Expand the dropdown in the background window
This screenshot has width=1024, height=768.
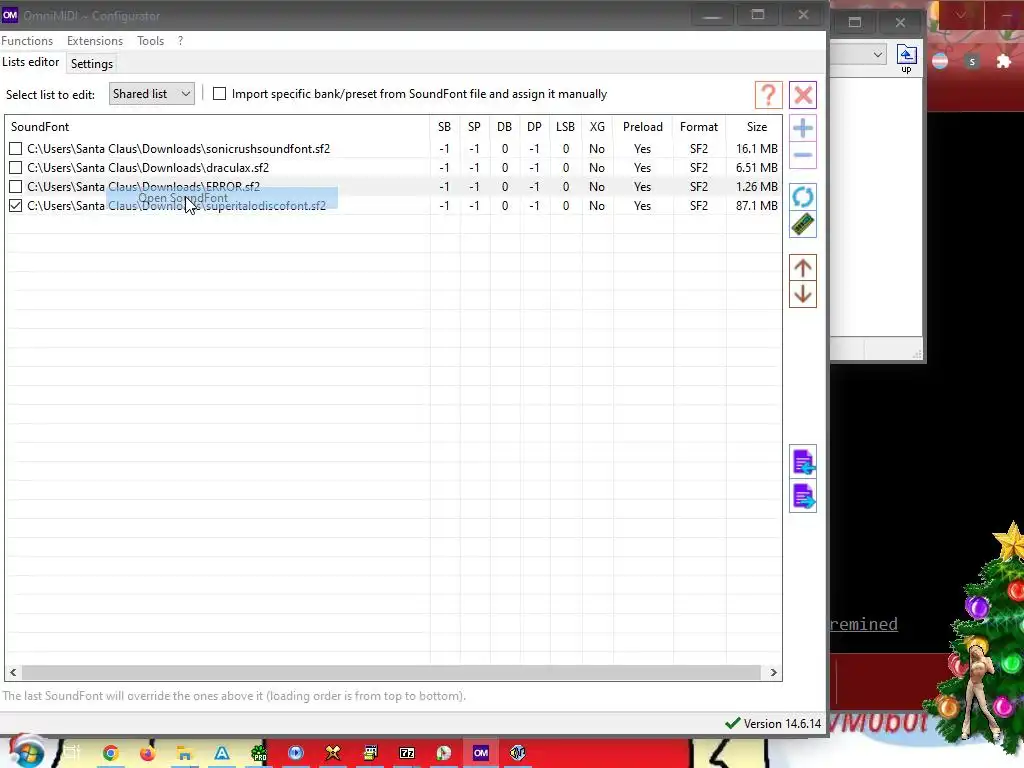(878, 55)
